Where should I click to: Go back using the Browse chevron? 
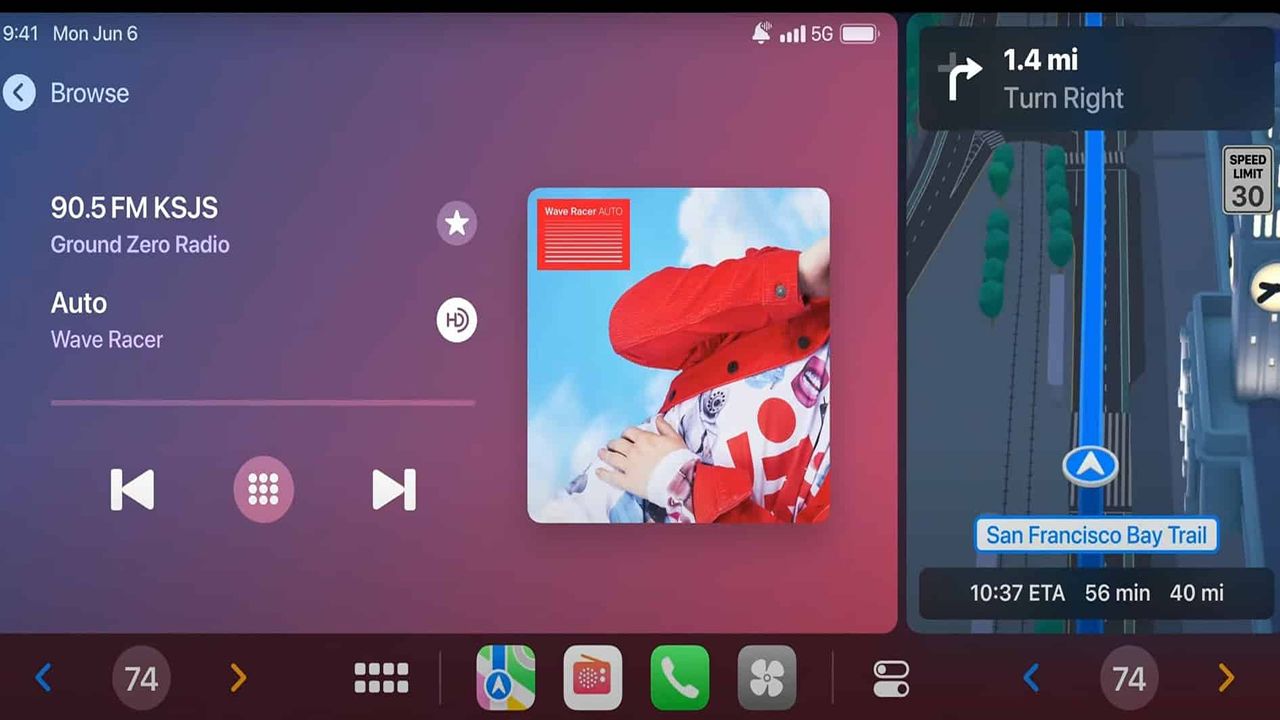pyautogui.click(x=19, y=93)
